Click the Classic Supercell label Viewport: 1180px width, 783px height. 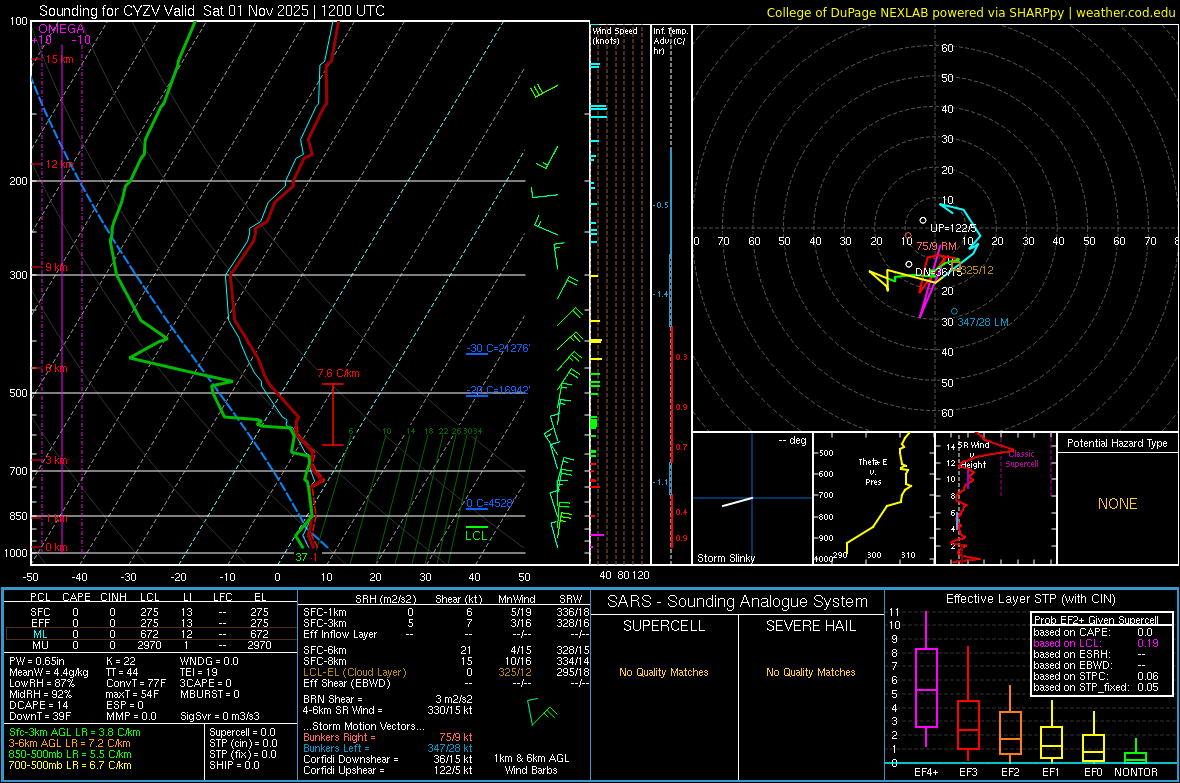click(1021, 459)
